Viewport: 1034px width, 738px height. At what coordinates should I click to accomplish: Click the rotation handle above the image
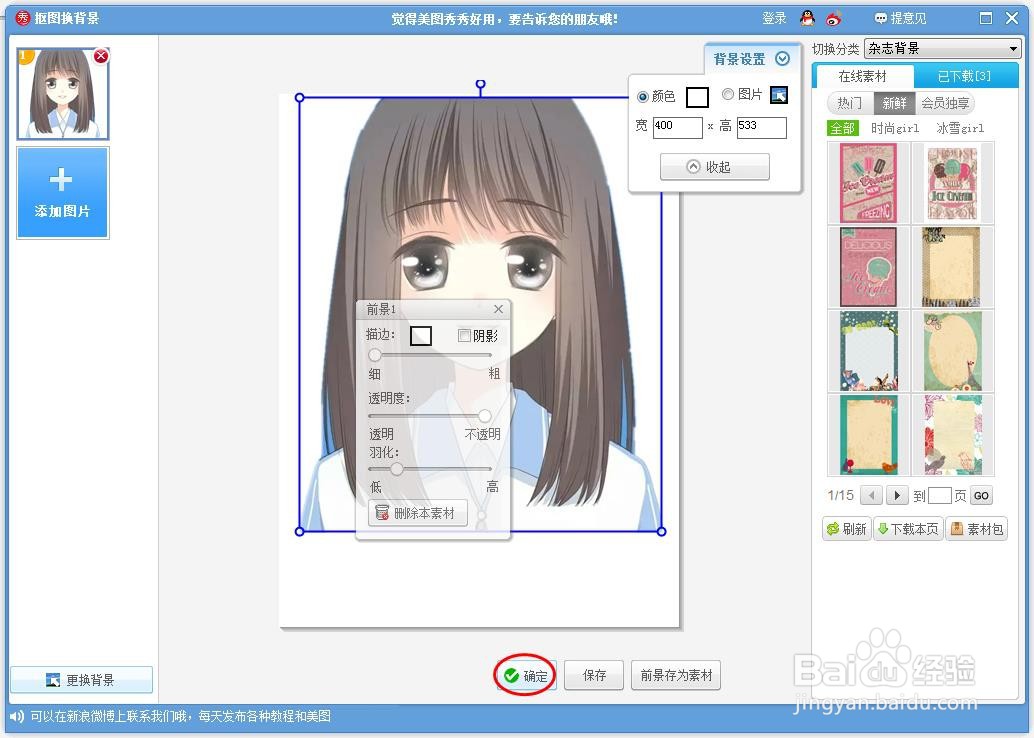tap(481, 84)
